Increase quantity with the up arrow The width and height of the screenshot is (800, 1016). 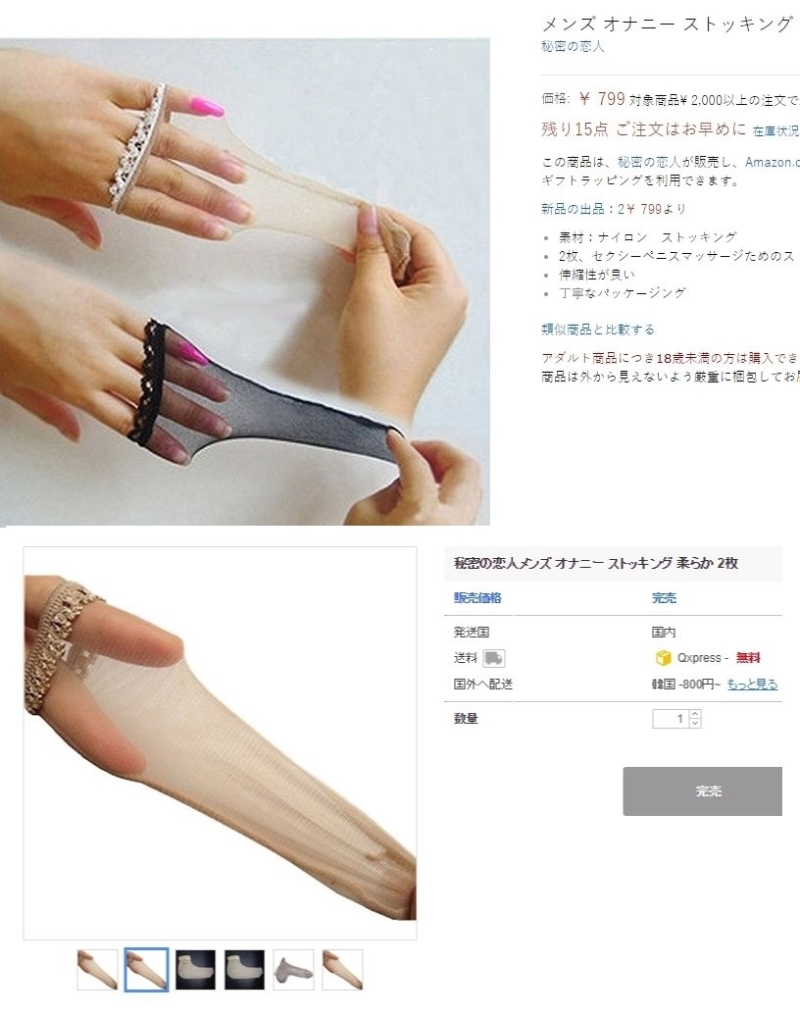(x=695, y=714)
